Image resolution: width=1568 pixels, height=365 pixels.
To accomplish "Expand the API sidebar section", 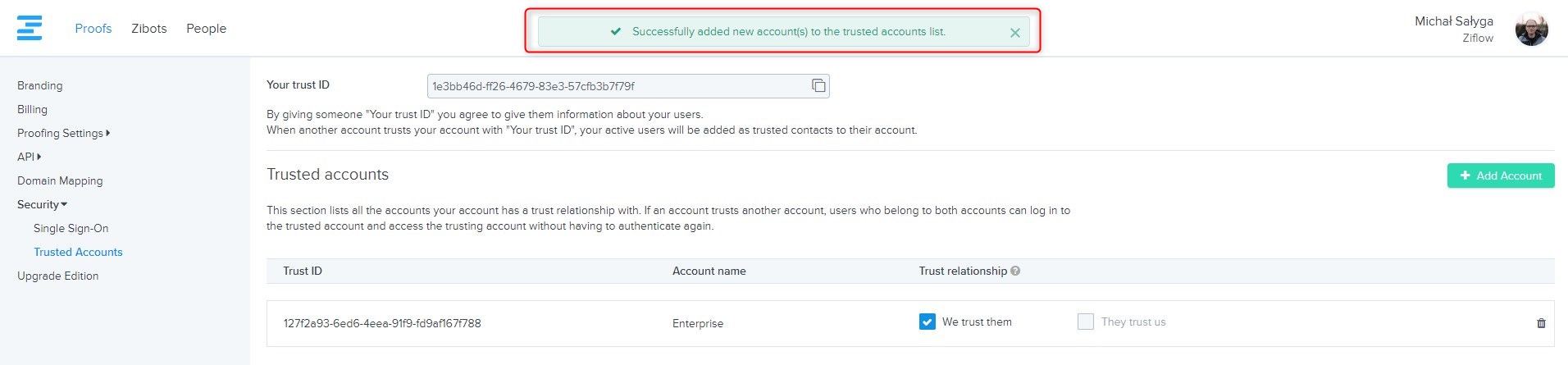I will coord(29,157).
